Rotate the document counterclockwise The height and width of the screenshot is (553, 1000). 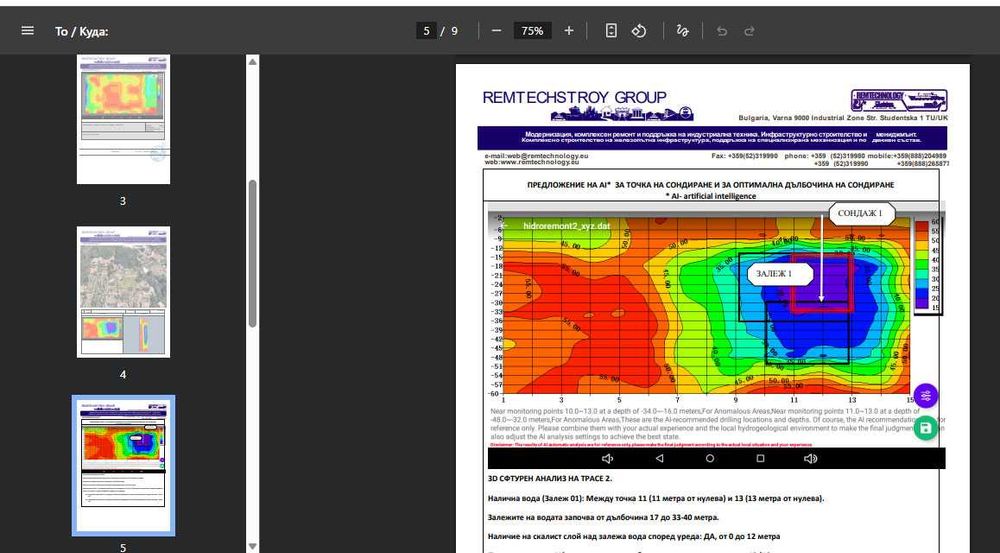click(638, 31)
